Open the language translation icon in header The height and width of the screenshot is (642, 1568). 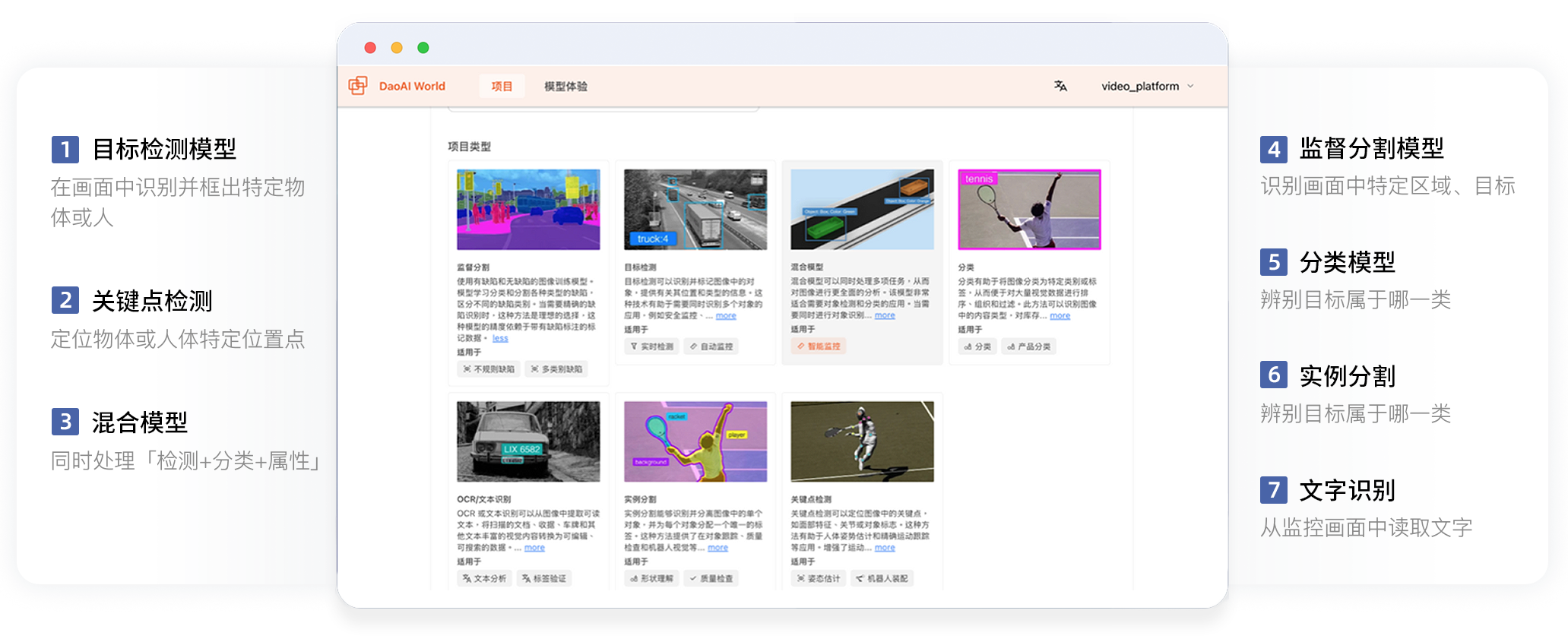coord(1060,86)
